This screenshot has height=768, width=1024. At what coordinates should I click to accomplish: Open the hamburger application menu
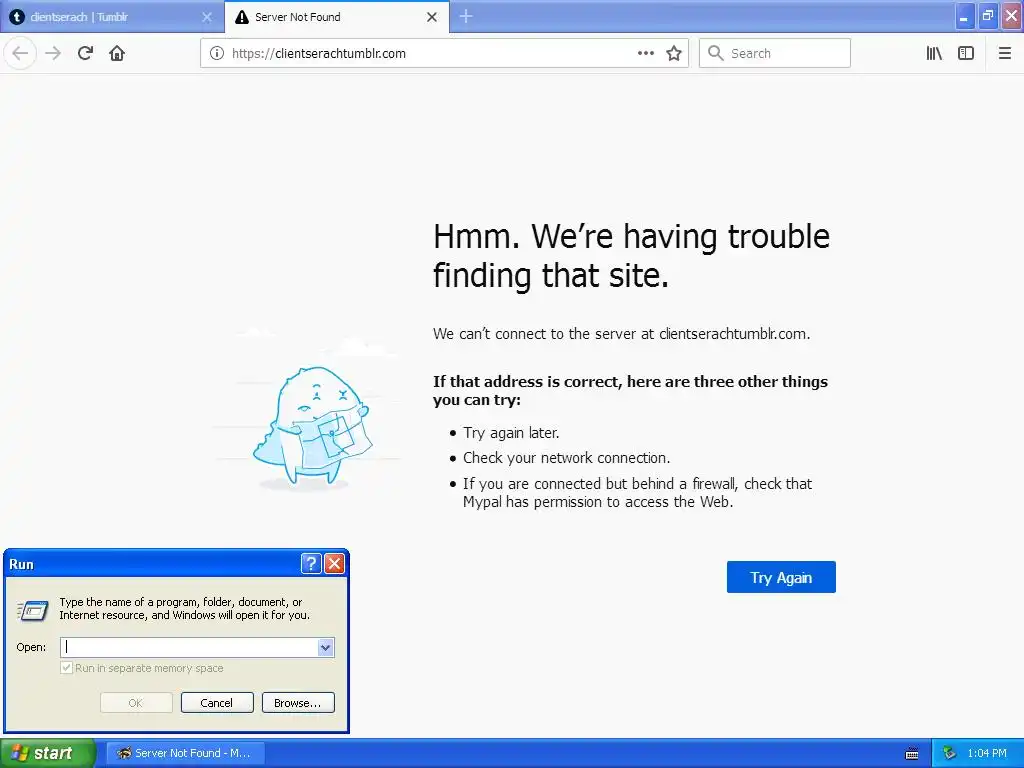point(1005,54)
